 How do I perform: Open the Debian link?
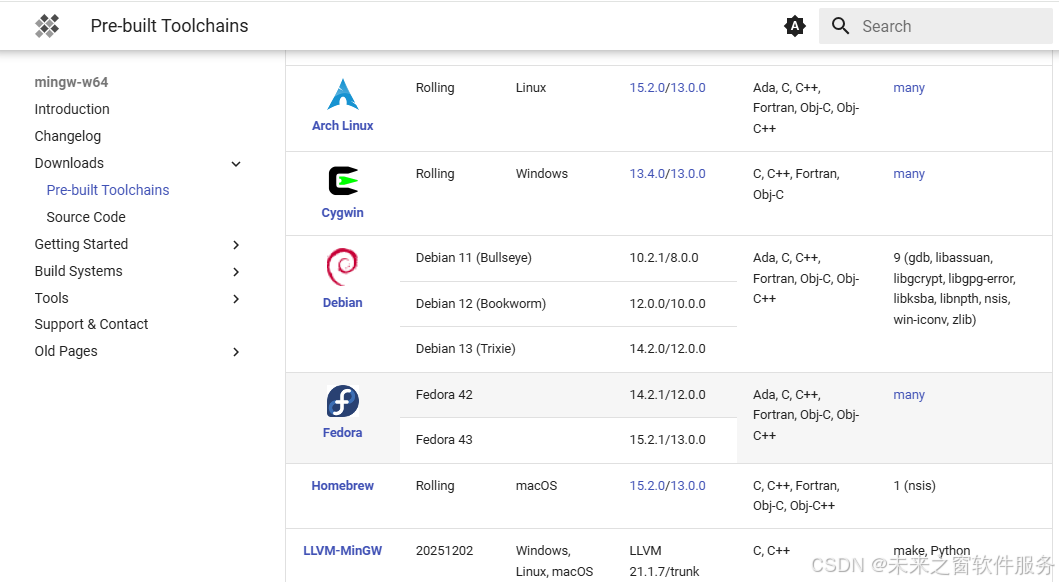(342, 302)
